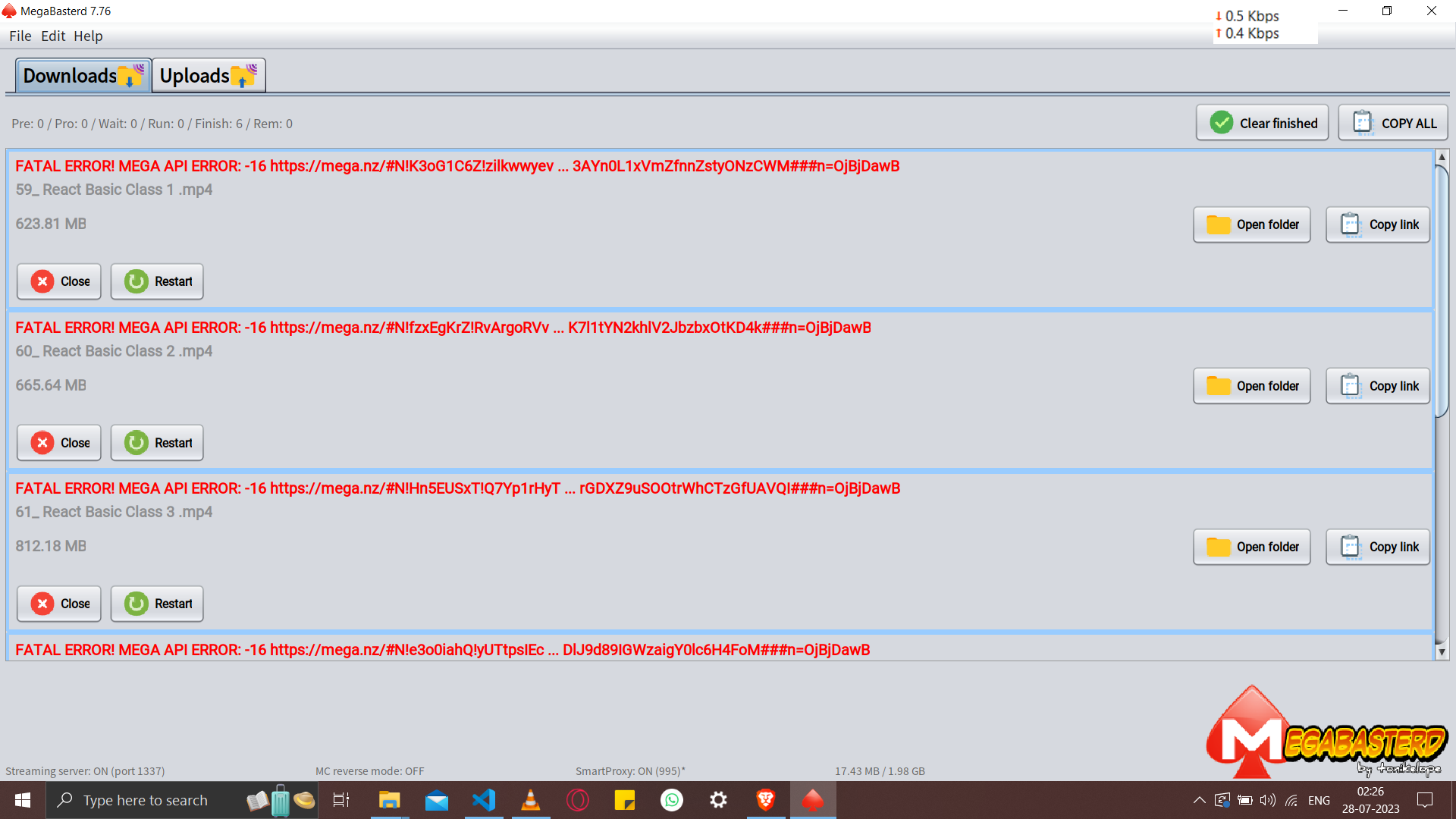Screen dimensions: 1456x819
Task: Show hidden system tray icons
Action: click(1199, 800)
